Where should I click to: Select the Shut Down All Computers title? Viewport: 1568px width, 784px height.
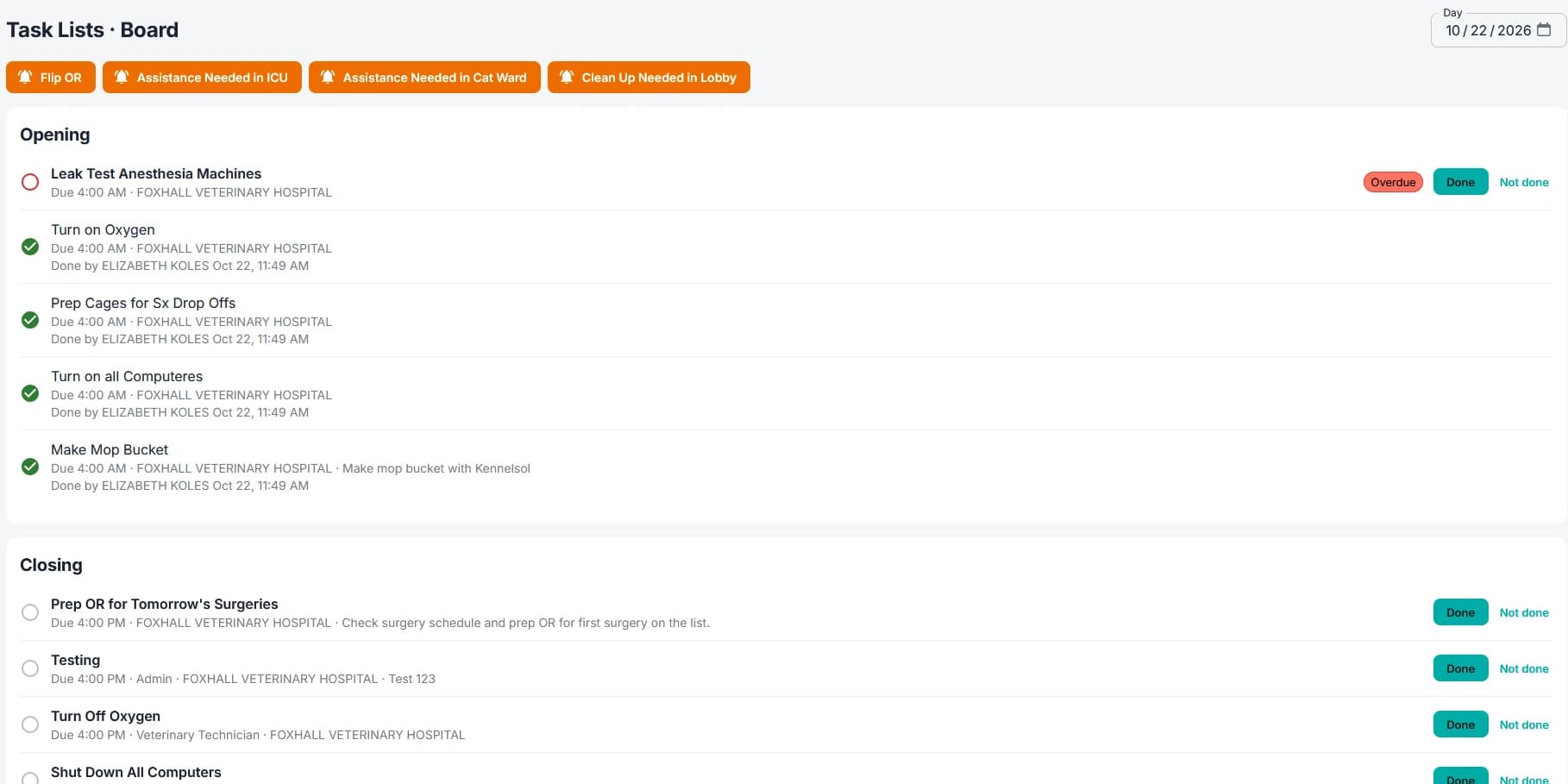(x=136, y=772)
